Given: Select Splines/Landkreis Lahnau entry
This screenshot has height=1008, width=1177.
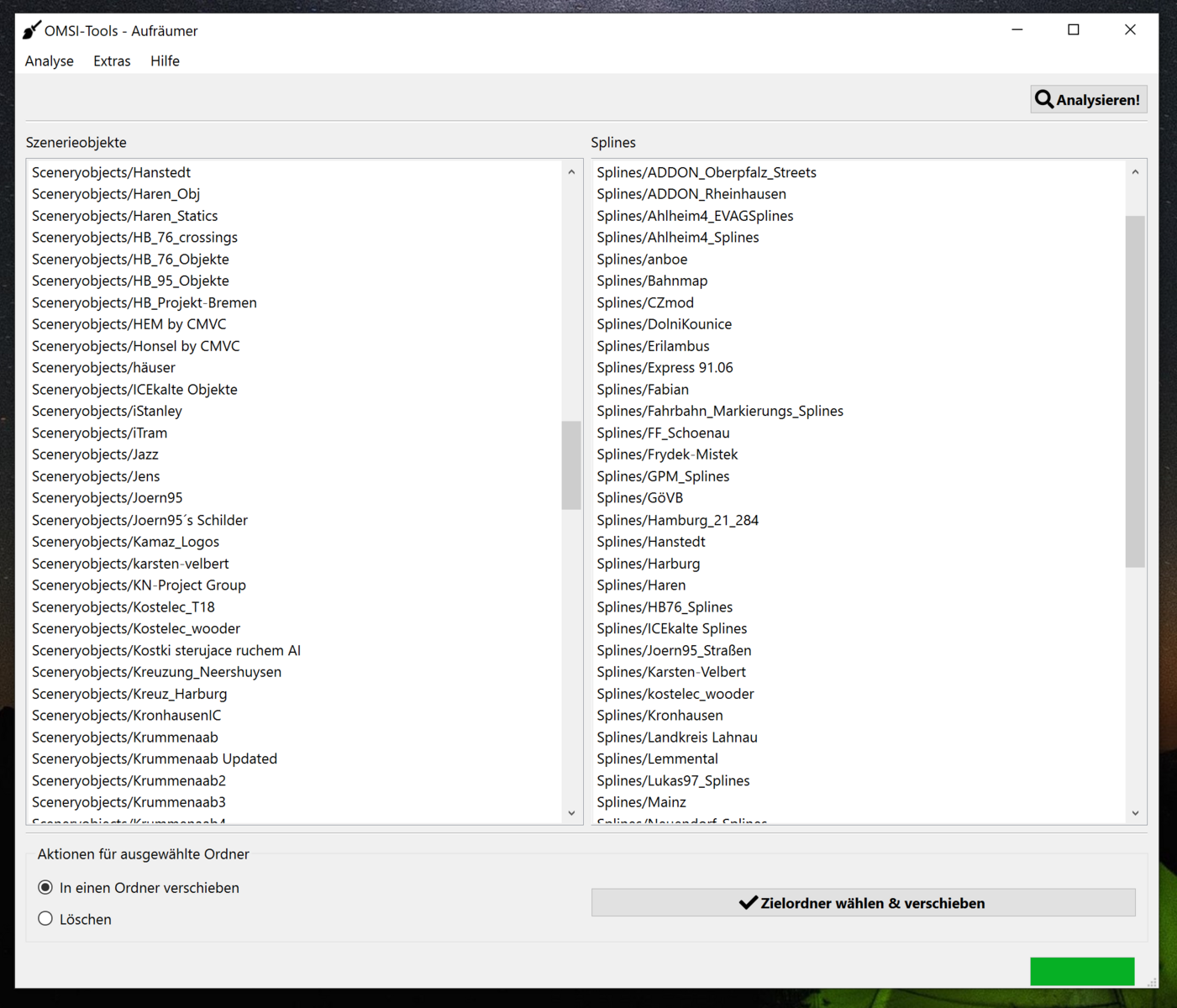Looking at the screenshot, I should (677, 737).
